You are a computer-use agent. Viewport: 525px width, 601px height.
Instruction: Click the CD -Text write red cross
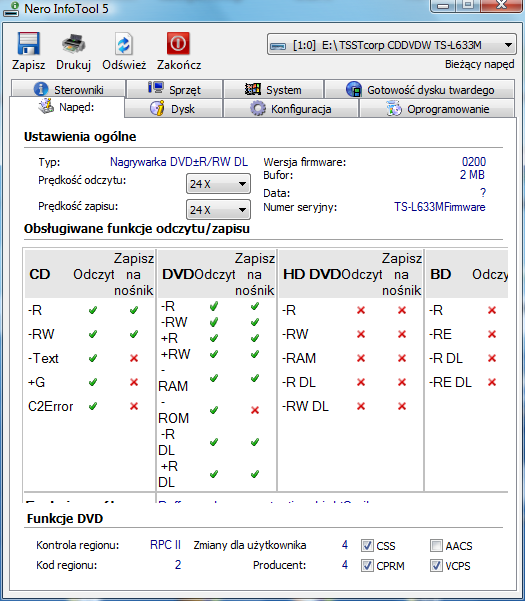[134, 358]
